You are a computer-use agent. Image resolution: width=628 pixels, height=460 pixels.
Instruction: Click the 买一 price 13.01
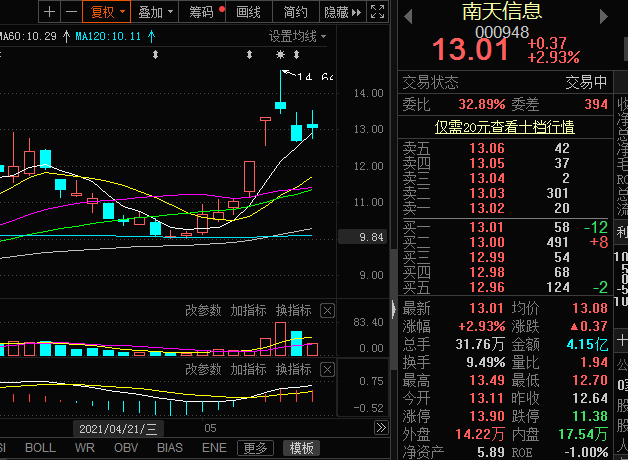[x=487, y=227]
